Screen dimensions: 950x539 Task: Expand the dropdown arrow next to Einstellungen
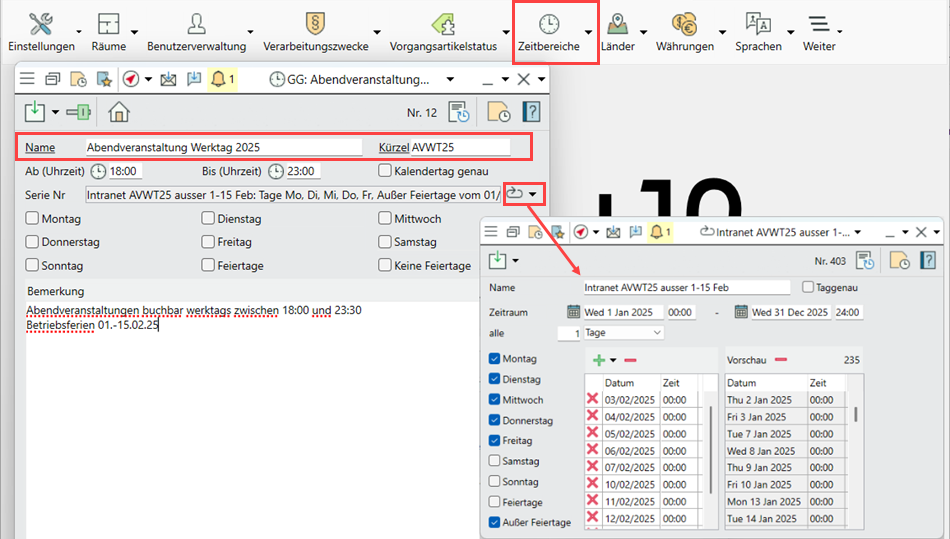82,31
